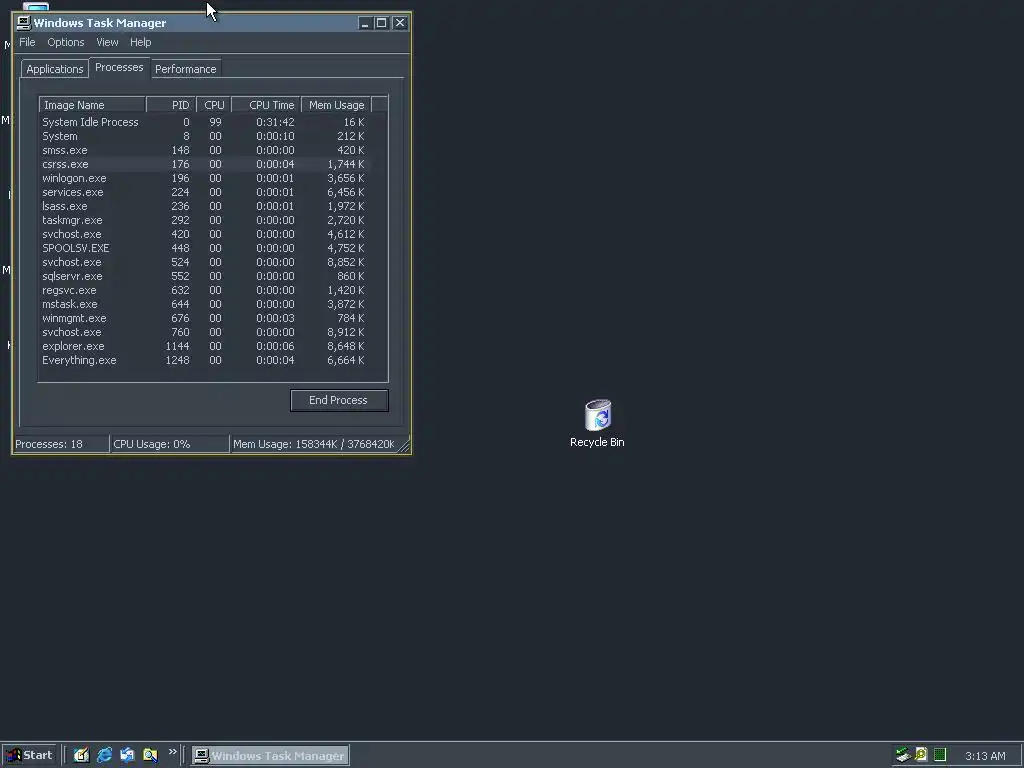Viewport: 1024px width, 768px height.
Task: Select the Everything.exe process
Action: [x=204, y=360]
